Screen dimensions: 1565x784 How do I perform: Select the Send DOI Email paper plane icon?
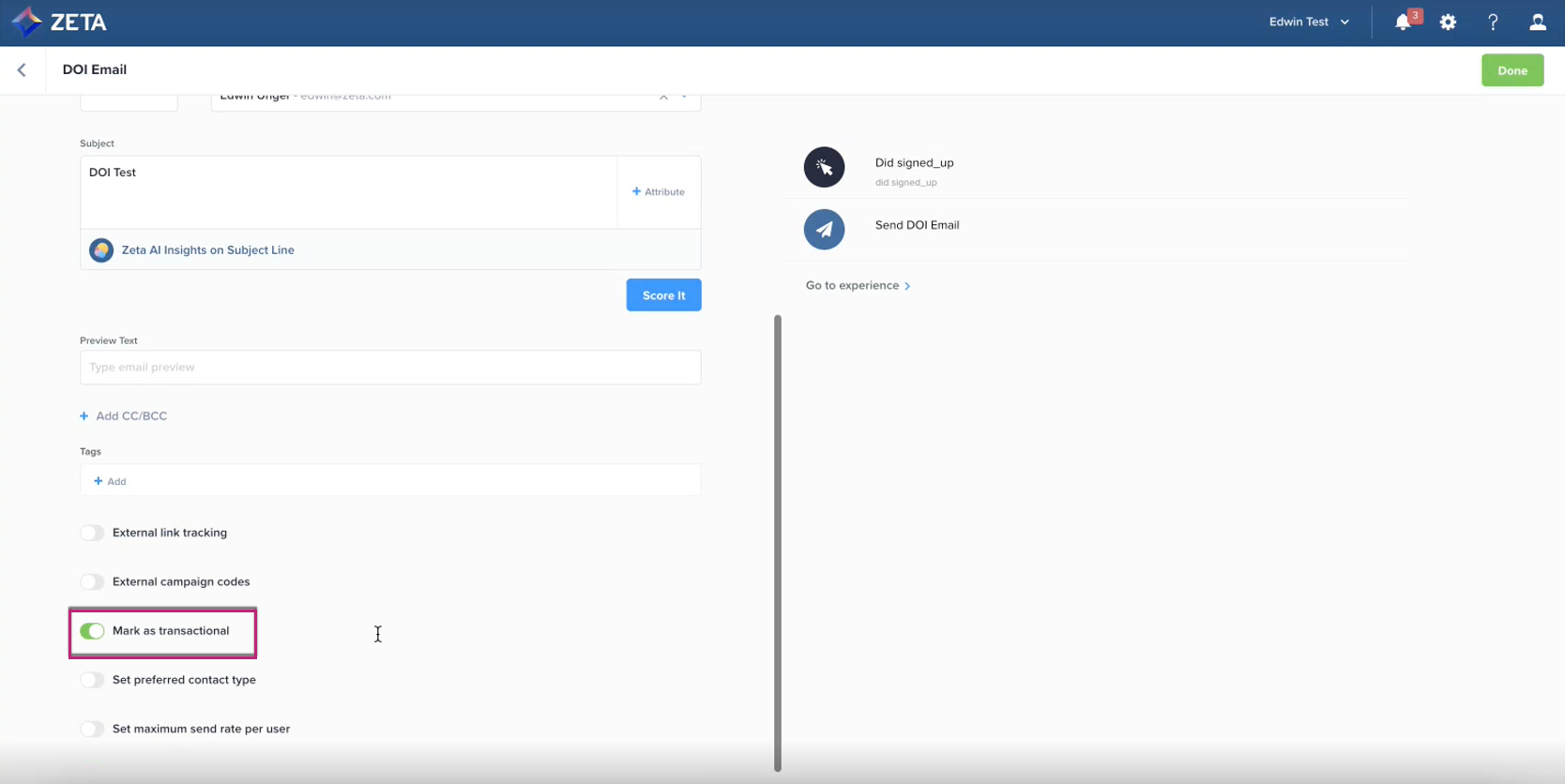[824, 229]
